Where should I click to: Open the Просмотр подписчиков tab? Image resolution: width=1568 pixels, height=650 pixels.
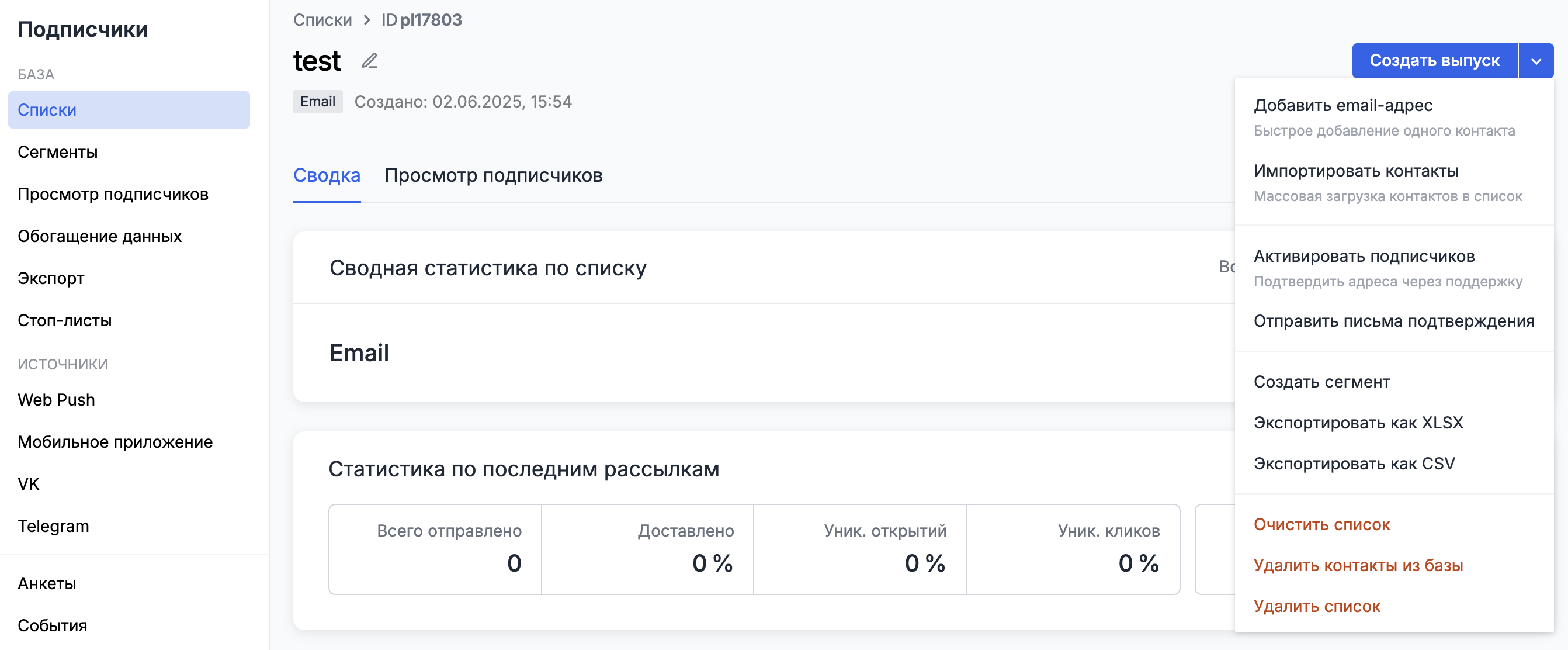[x=493, y=175]
